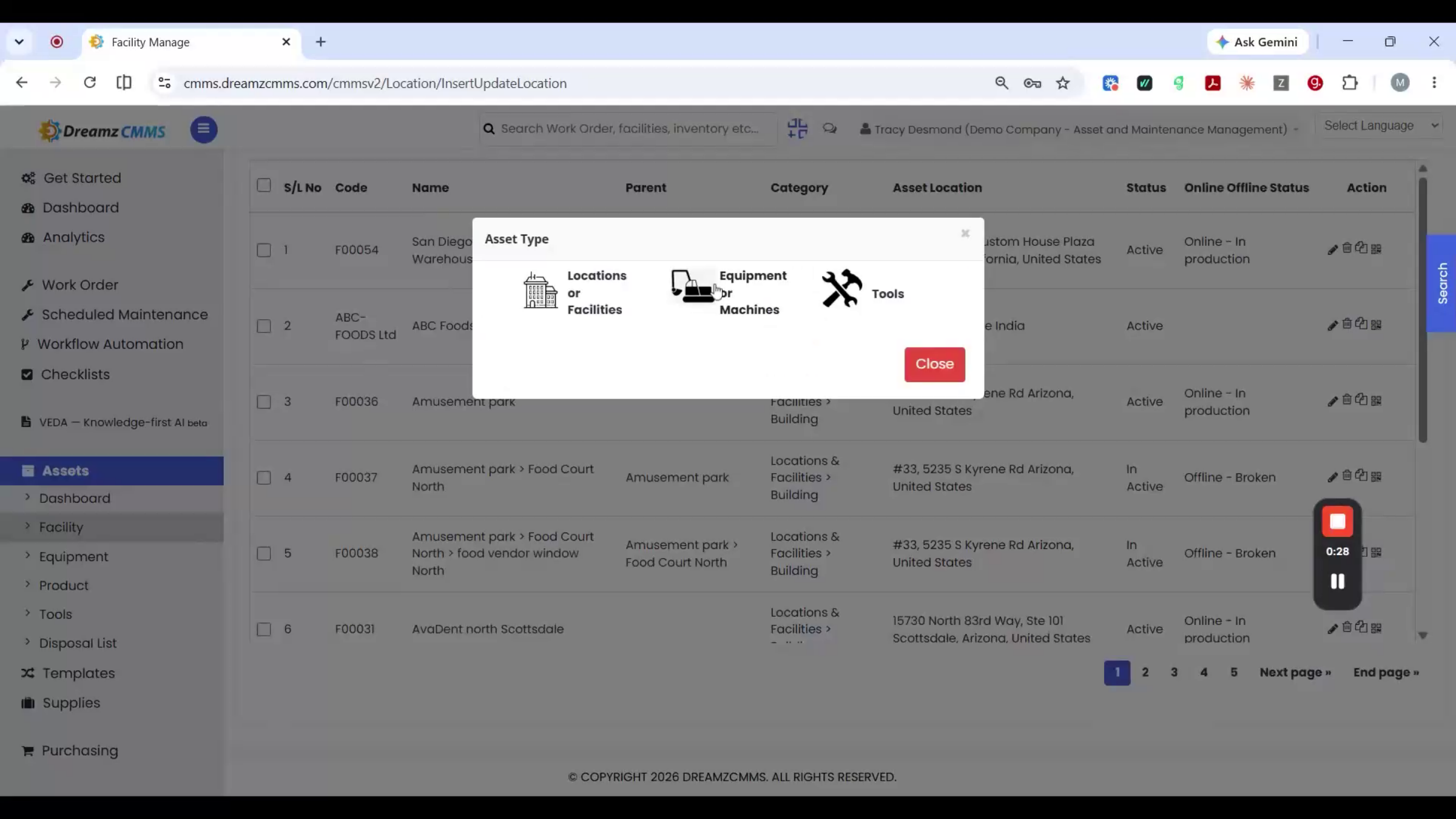Choose the Equipment or Machines excavator icon
The image size is (1456, 819).
point(692,286)
